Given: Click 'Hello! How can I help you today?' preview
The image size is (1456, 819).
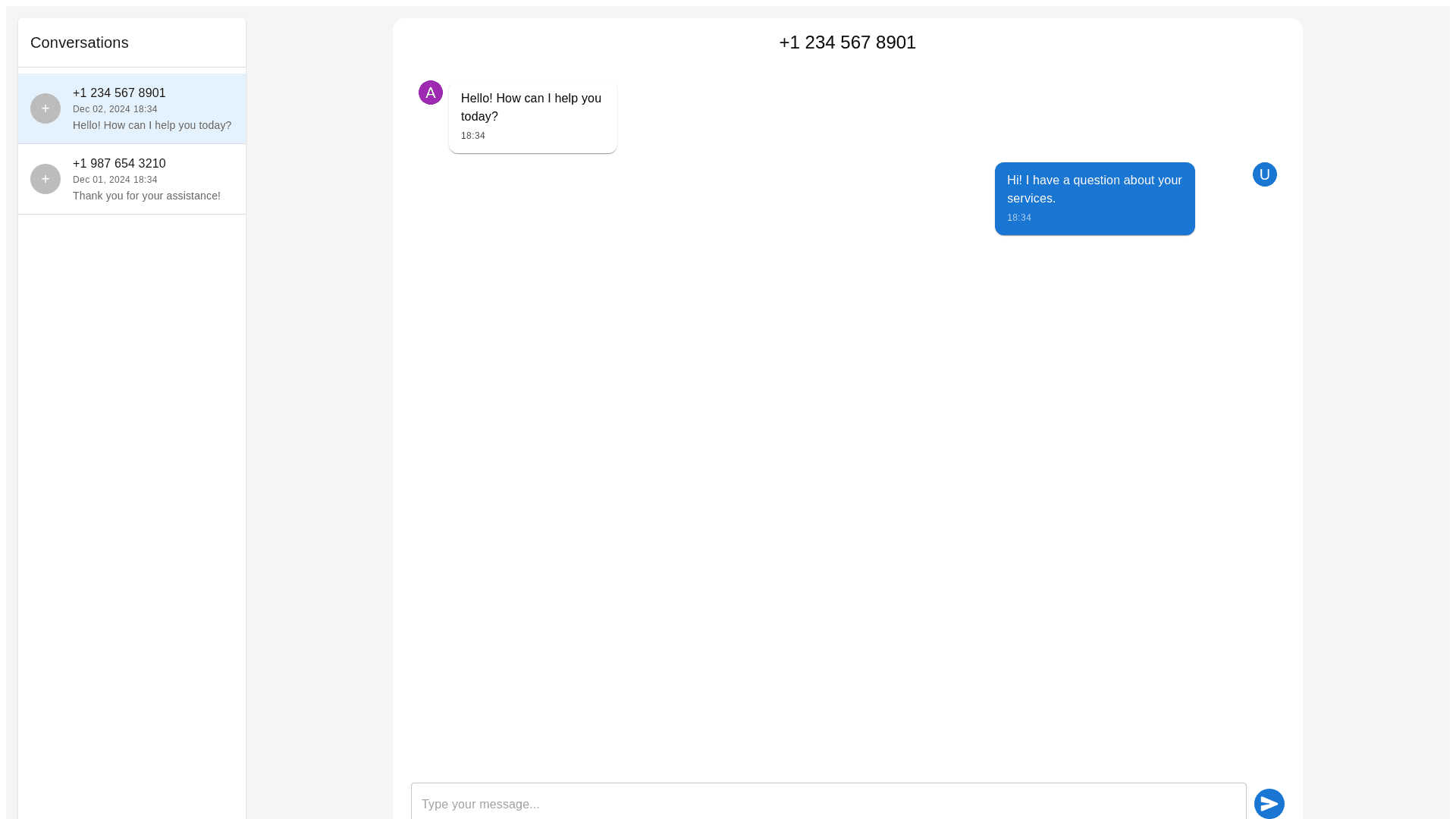Looking at the screenshot, I should [152, 125].
